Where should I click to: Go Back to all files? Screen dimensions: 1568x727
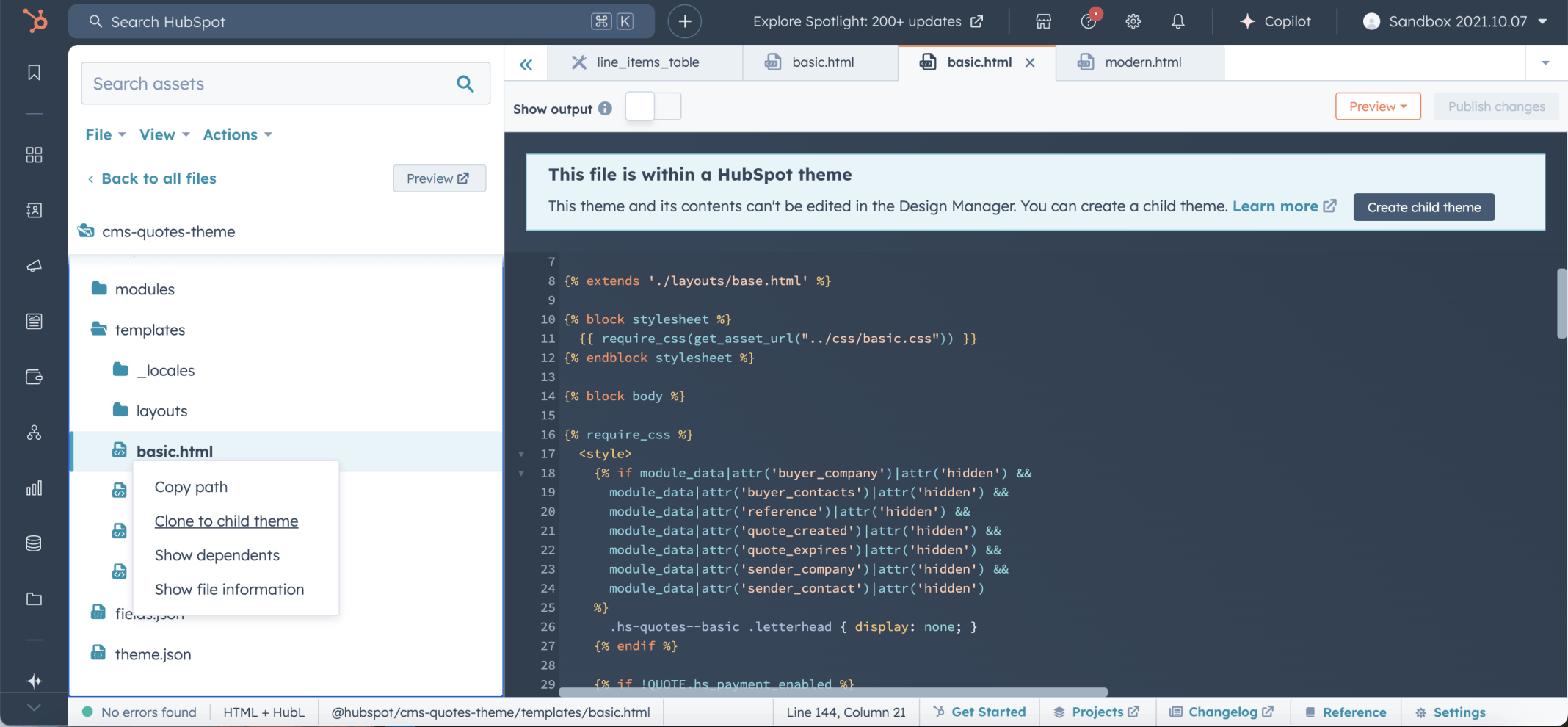coord(152,178)
